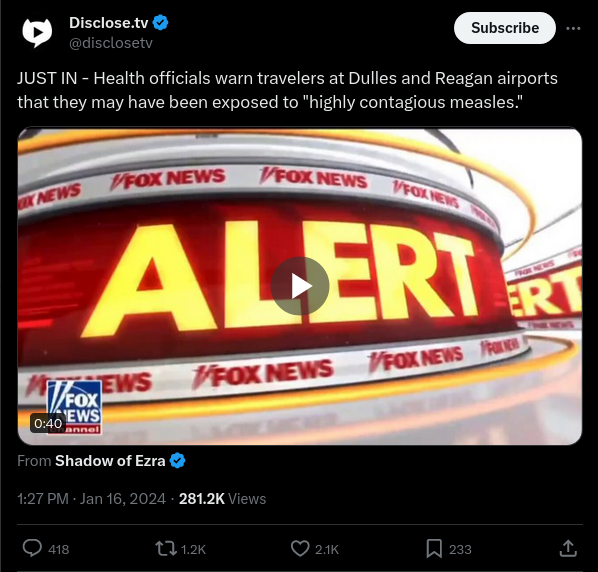Reply using the speech bubble icon
Screen dimensions: 598x572
(x=32, y=549)
